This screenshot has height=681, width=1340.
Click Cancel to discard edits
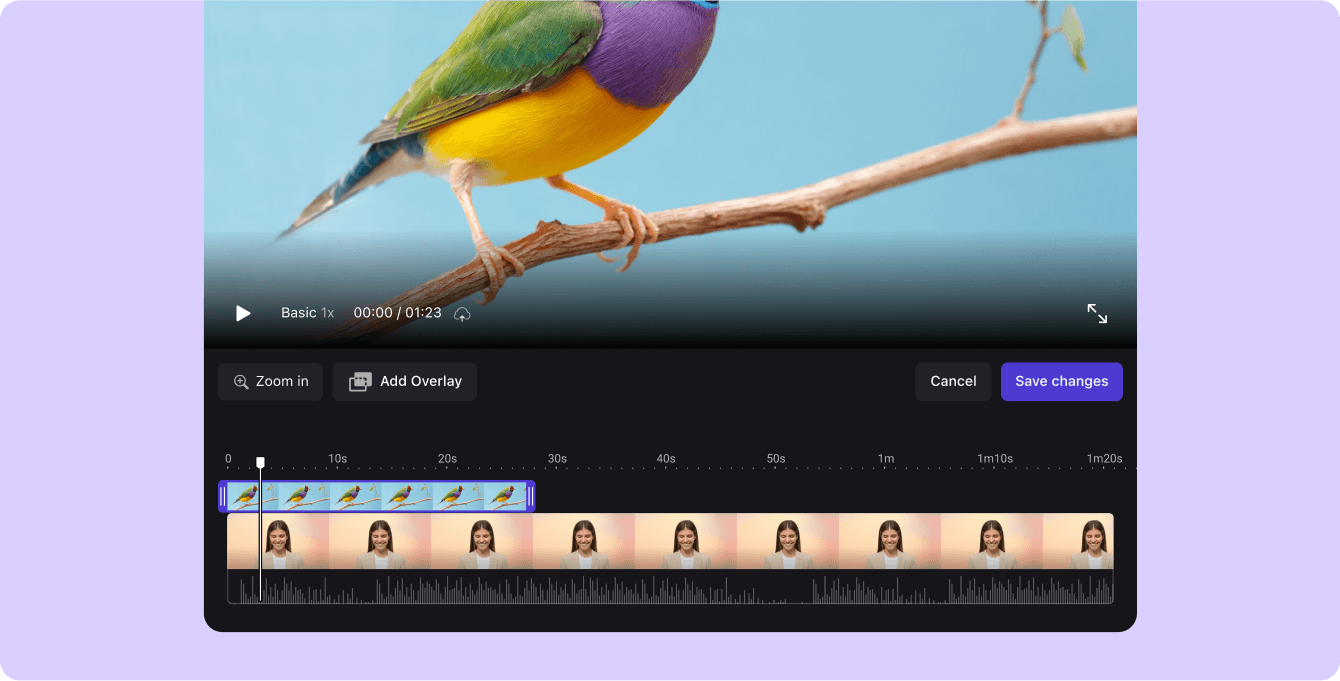[x=953, y=381]
